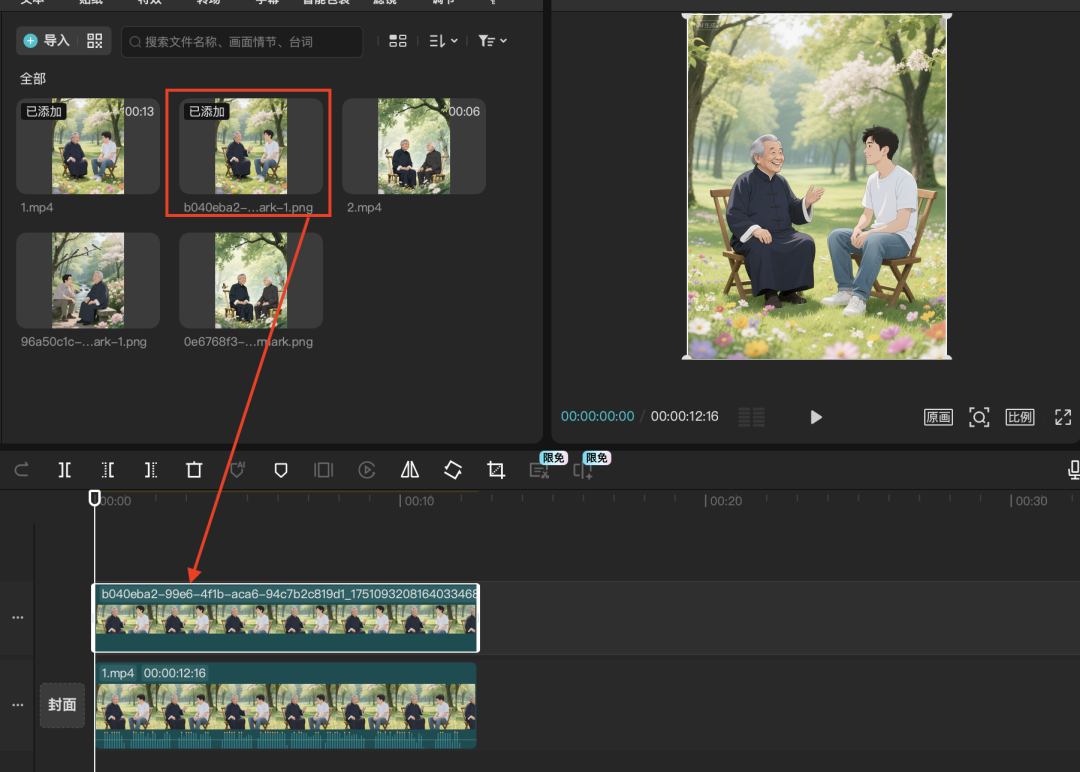Expand the sort order dropdown
The image size is (1080, 772).
pyautogui.click(x=443, y=41)
